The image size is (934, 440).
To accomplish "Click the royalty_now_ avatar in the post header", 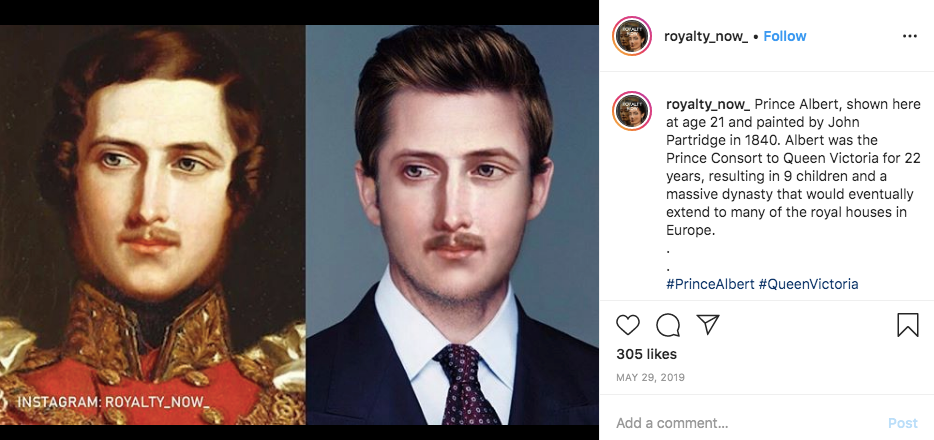I will click(x=632, y=36).
